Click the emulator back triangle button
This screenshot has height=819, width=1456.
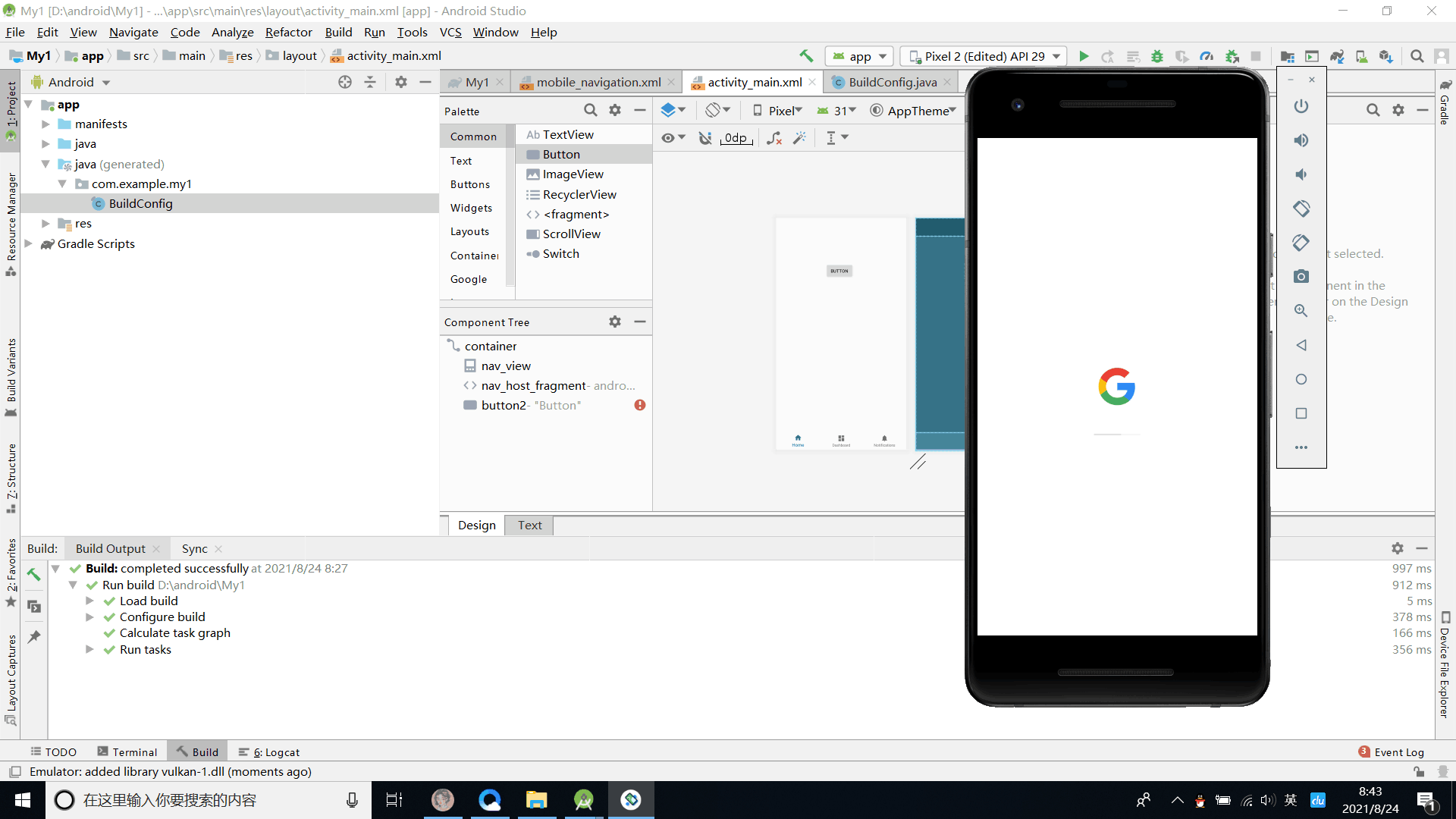coord(1301,345)
